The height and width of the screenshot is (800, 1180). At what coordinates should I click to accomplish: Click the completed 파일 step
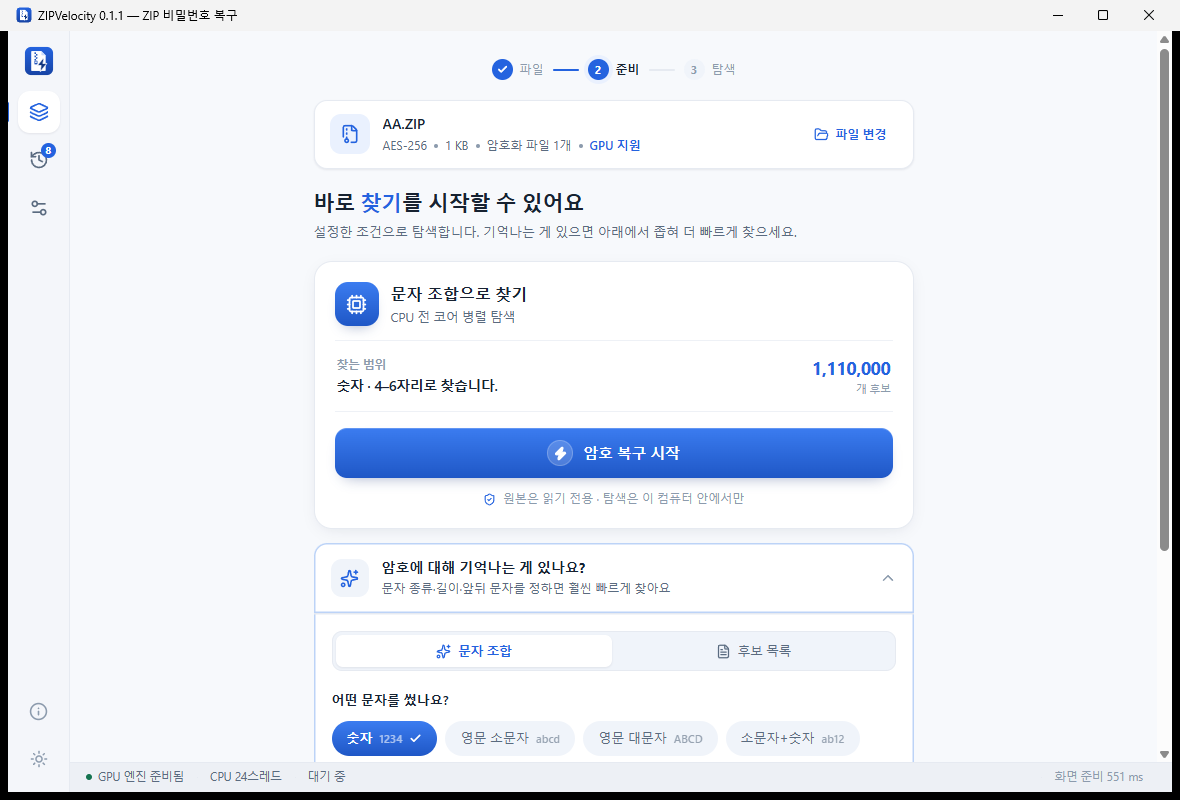517,70
